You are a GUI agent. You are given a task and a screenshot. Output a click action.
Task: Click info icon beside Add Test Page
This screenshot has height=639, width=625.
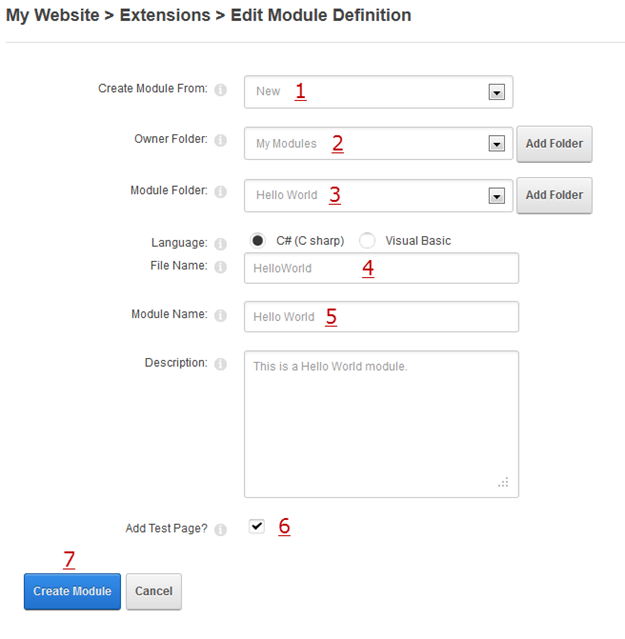(x=221, y=529)
